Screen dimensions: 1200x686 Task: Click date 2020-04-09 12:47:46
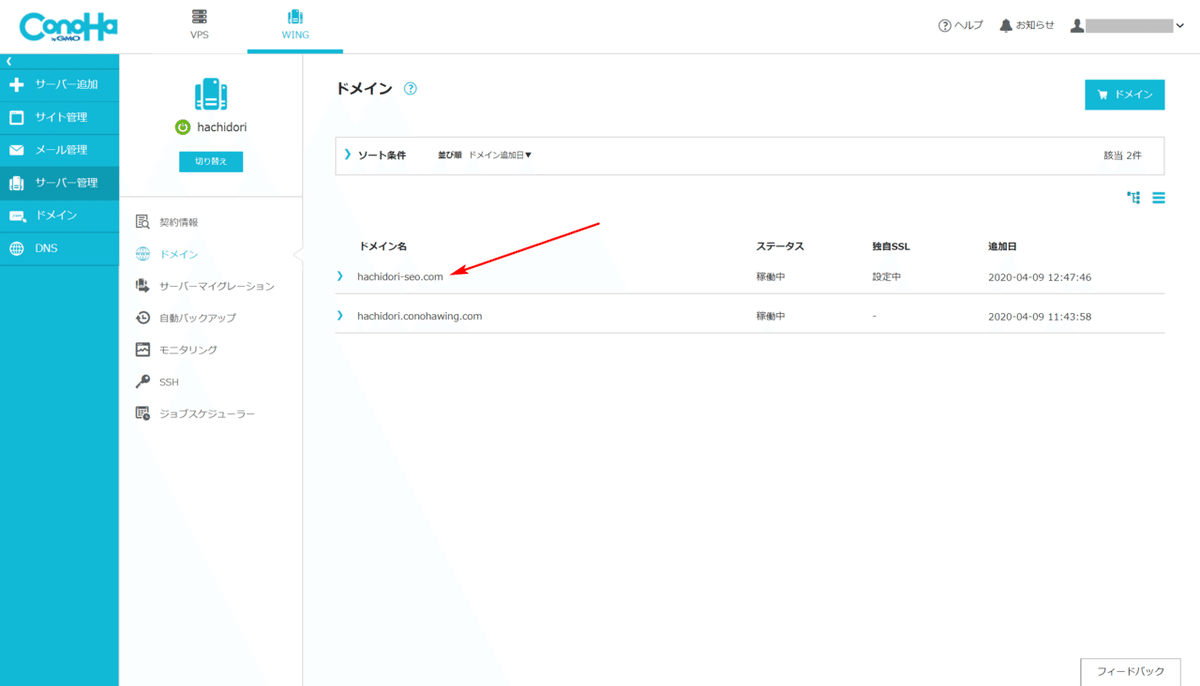pyautogui.click(x=1039, y=277)
